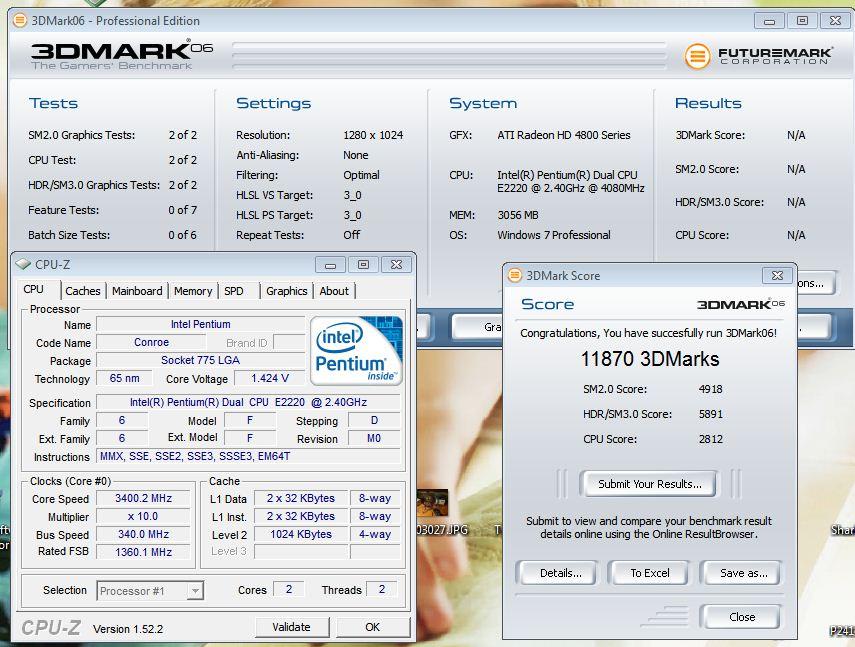Click the 3DMark Score dialog title icon
Screen dimensions: 855x647
click(x=514, y=275)
